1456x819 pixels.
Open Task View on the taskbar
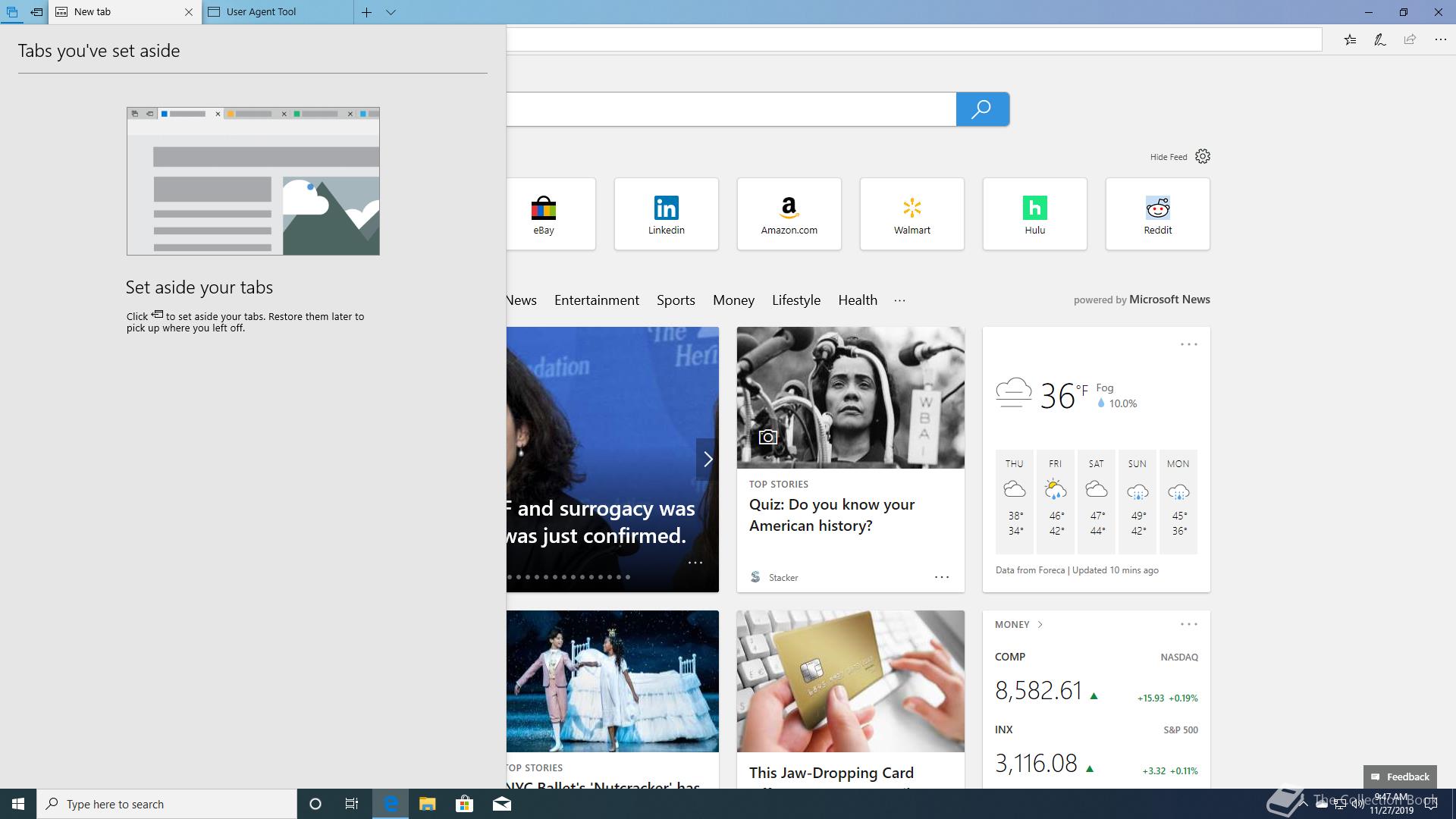click(x=352, y=804)
